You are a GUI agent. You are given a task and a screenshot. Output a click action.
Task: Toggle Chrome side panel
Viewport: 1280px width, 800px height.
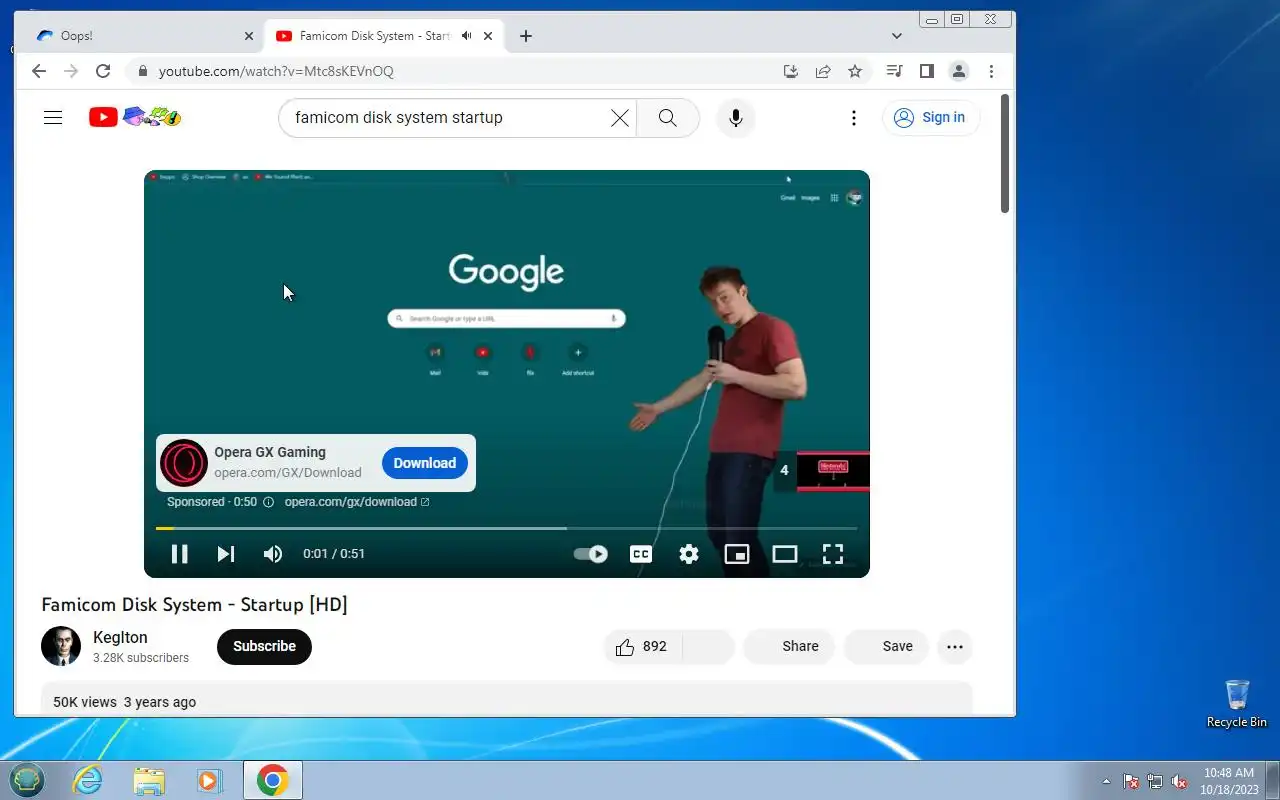point(927,71)
